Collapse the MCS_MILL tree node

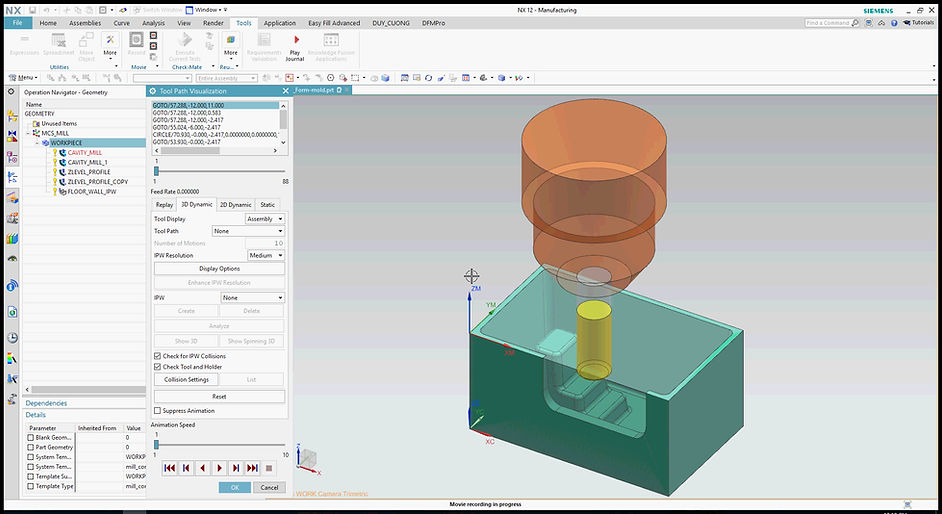point(28,133)
